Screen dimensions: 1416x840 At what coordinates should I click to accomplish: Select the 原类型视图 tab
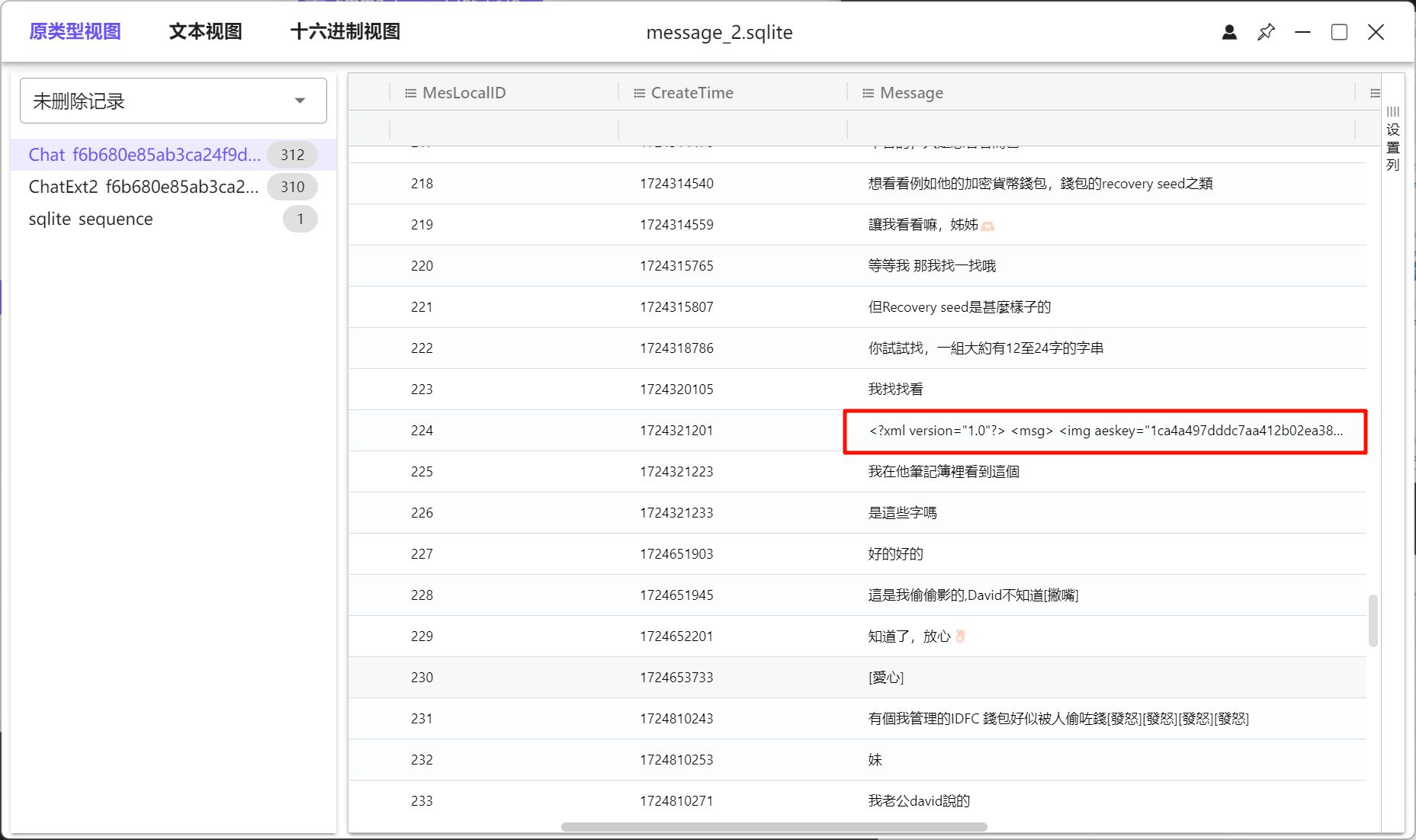pos(75,32)
